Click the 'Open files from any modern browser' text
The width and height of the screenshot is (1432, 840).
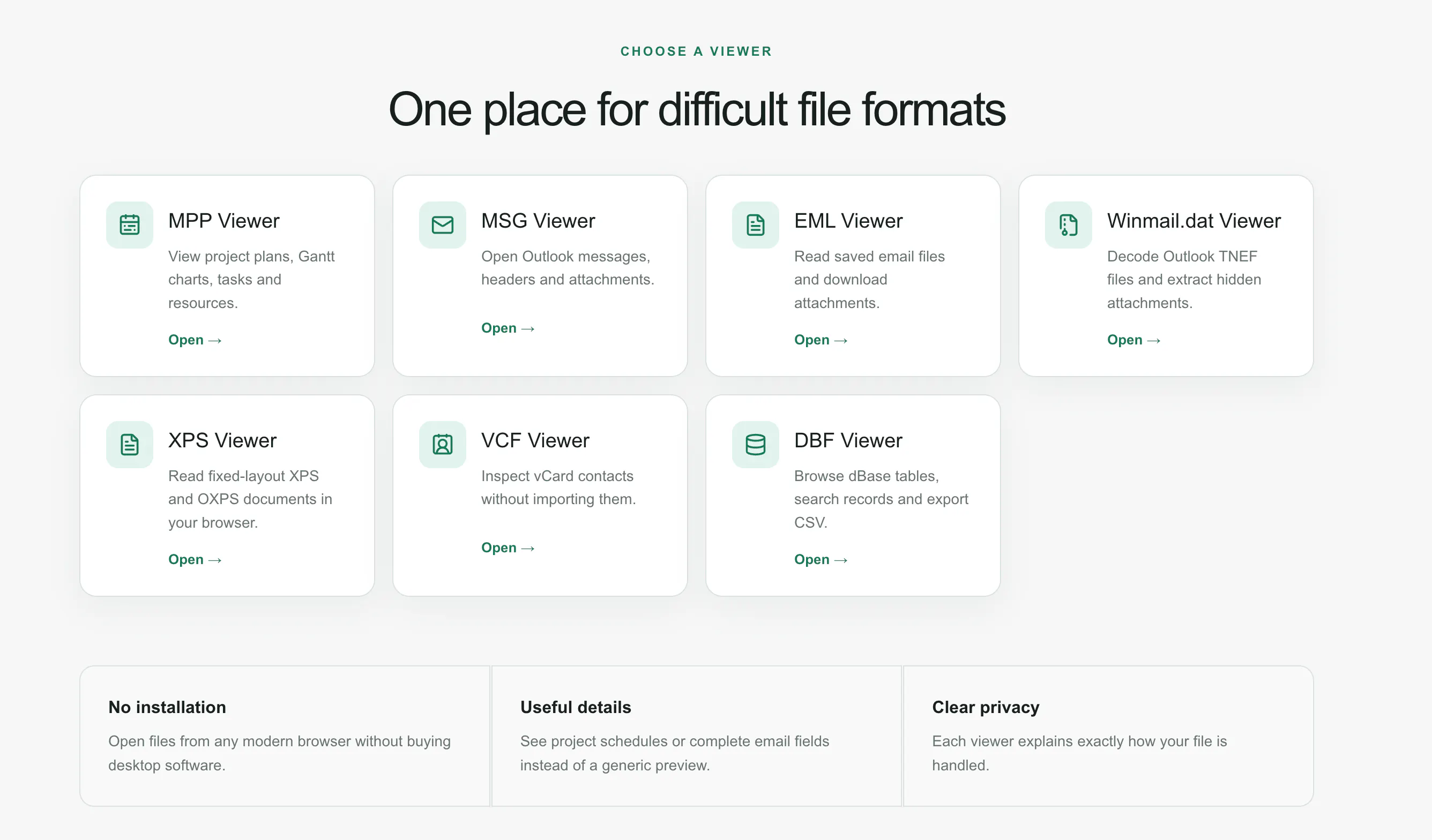tap(279, 753)
